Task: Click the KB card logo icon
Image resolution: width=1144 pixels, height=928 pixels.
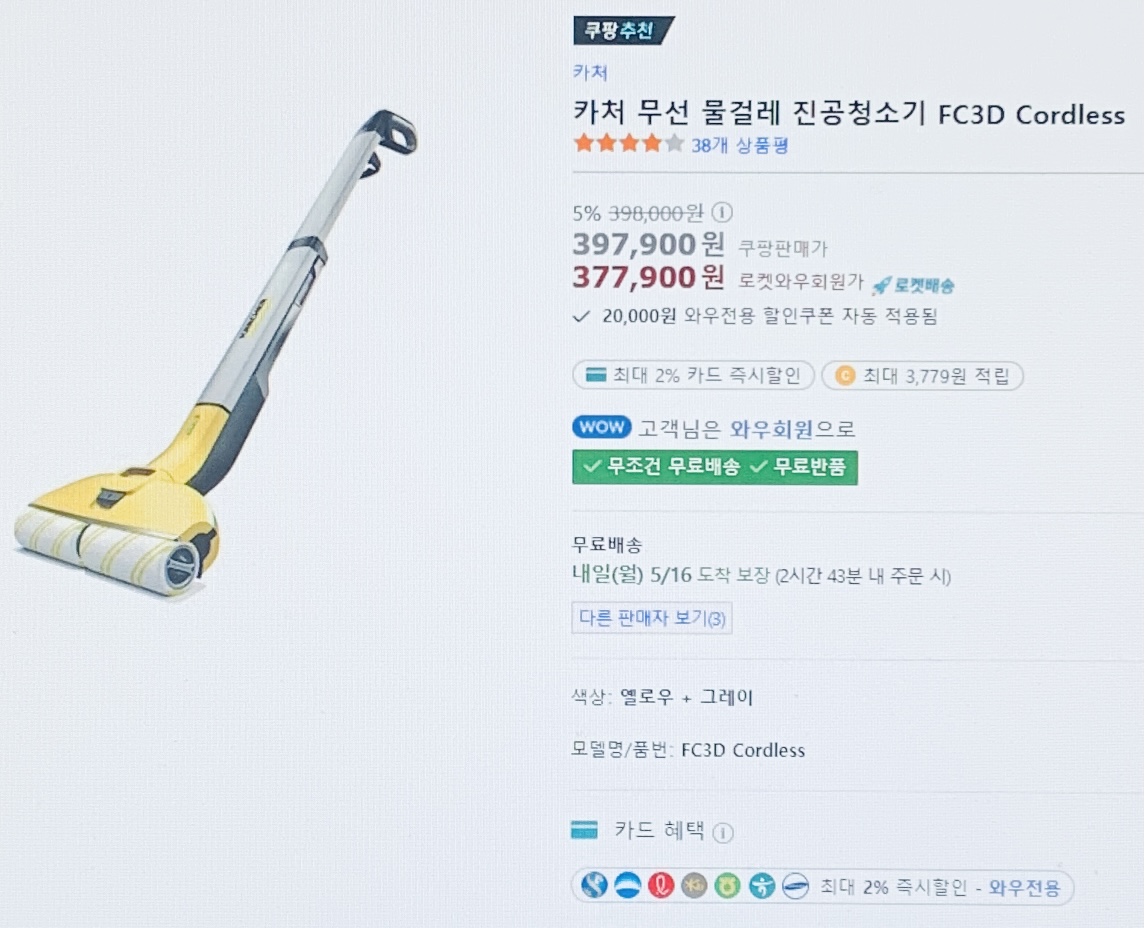Action: [x=694, y=886]
